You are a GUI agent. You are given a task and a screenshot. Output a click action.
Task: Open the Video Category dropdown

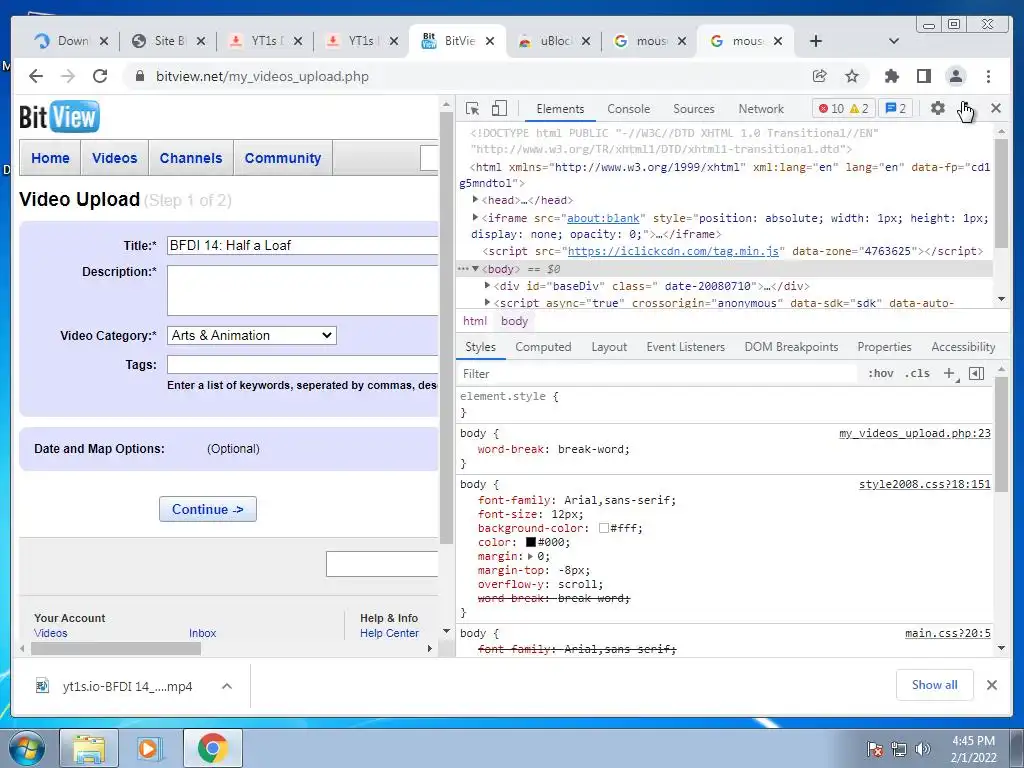pos(251,336)
